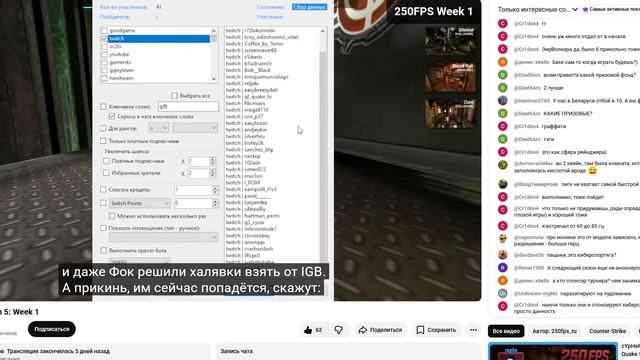Click the up arrow of the platform list
The height and width of the screenshot is (360, 640).
213,31
